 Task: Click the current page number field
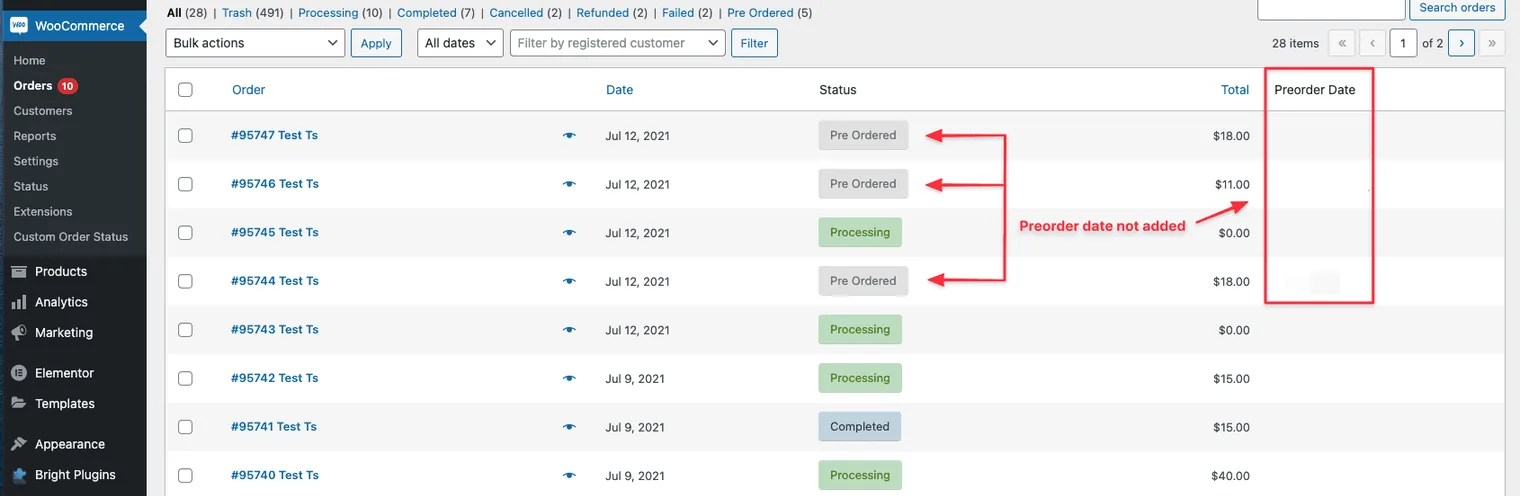pos(1403,43)
